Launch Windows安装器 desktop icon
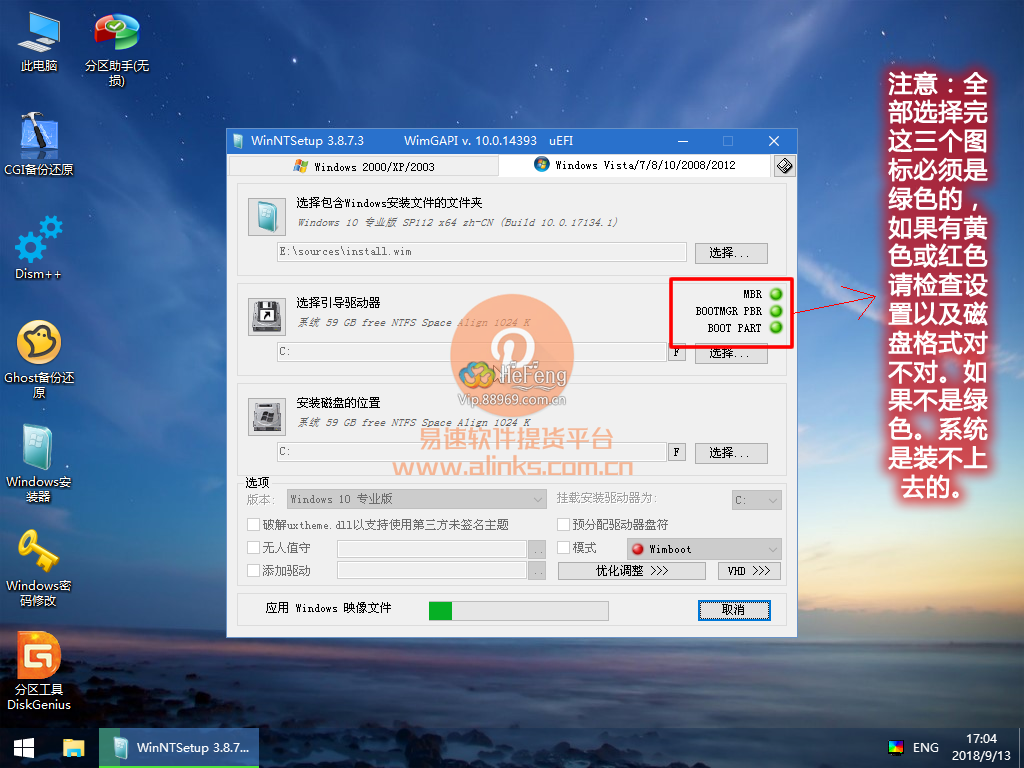This screenshot has width=1024, height=768. click(x=39, y=464)
